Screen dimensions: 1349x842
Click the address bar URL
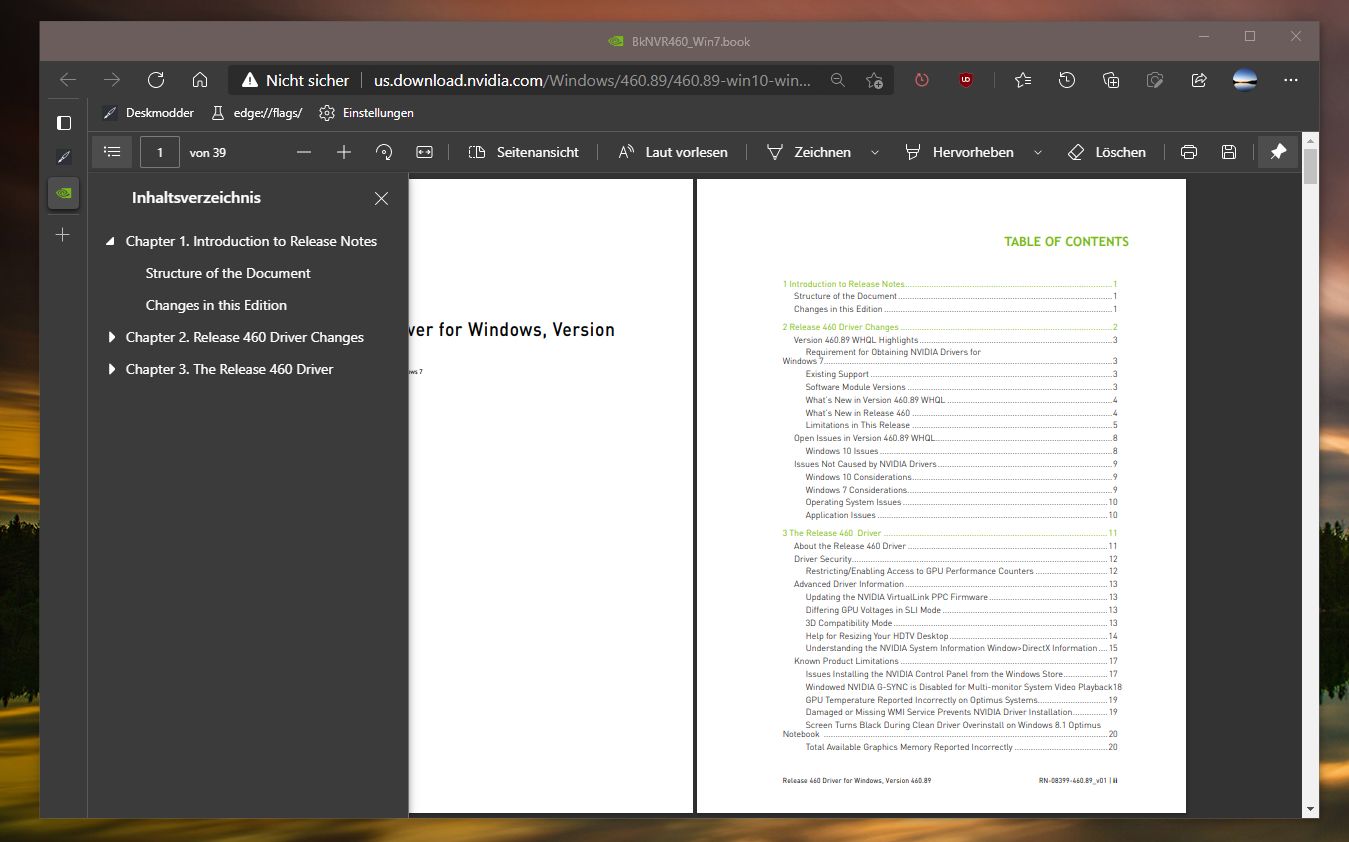592,80
